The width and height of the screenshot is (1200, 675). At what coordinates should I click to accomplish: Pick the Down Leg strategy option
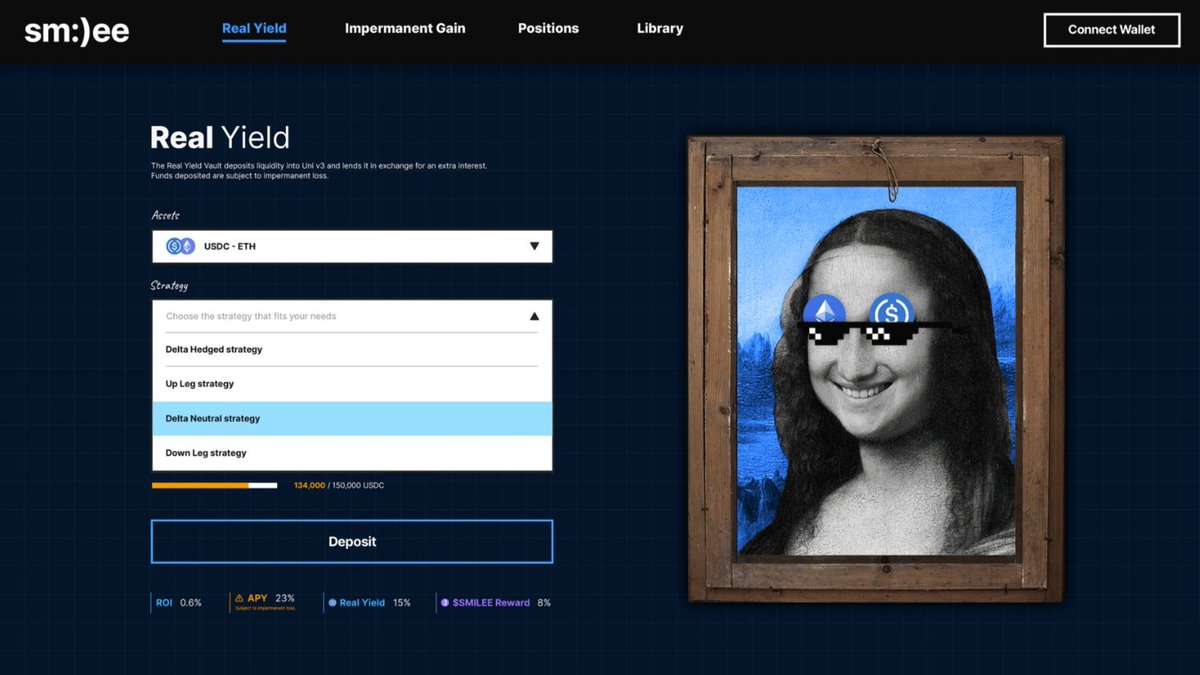point(352,453)
